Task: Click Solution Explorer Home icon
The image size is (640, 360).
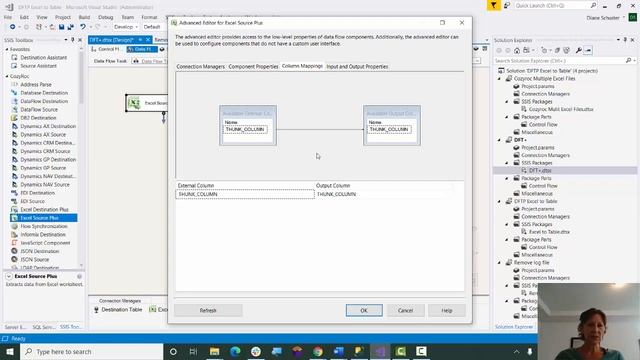Action: tap(517, 50)
